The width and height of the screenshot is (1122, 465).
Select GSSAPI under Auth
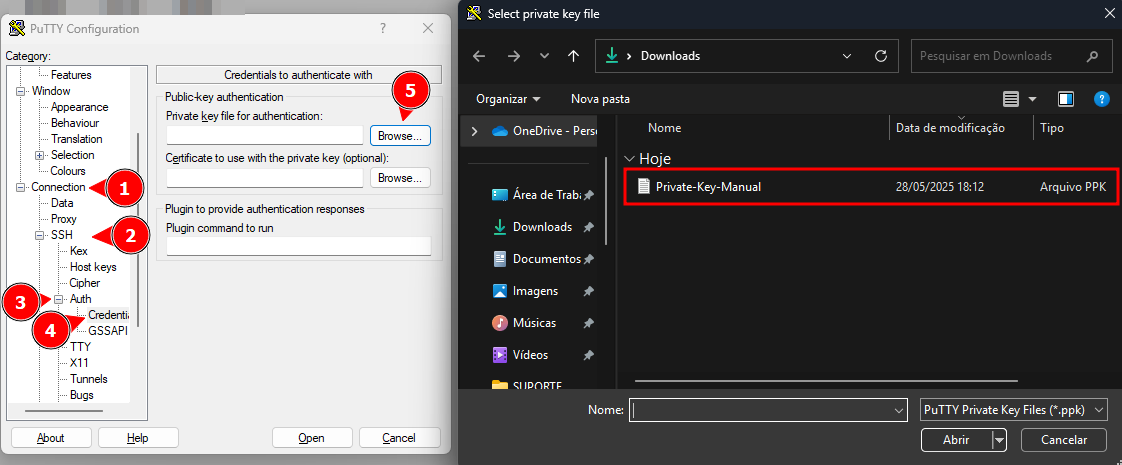coord(108,331)
